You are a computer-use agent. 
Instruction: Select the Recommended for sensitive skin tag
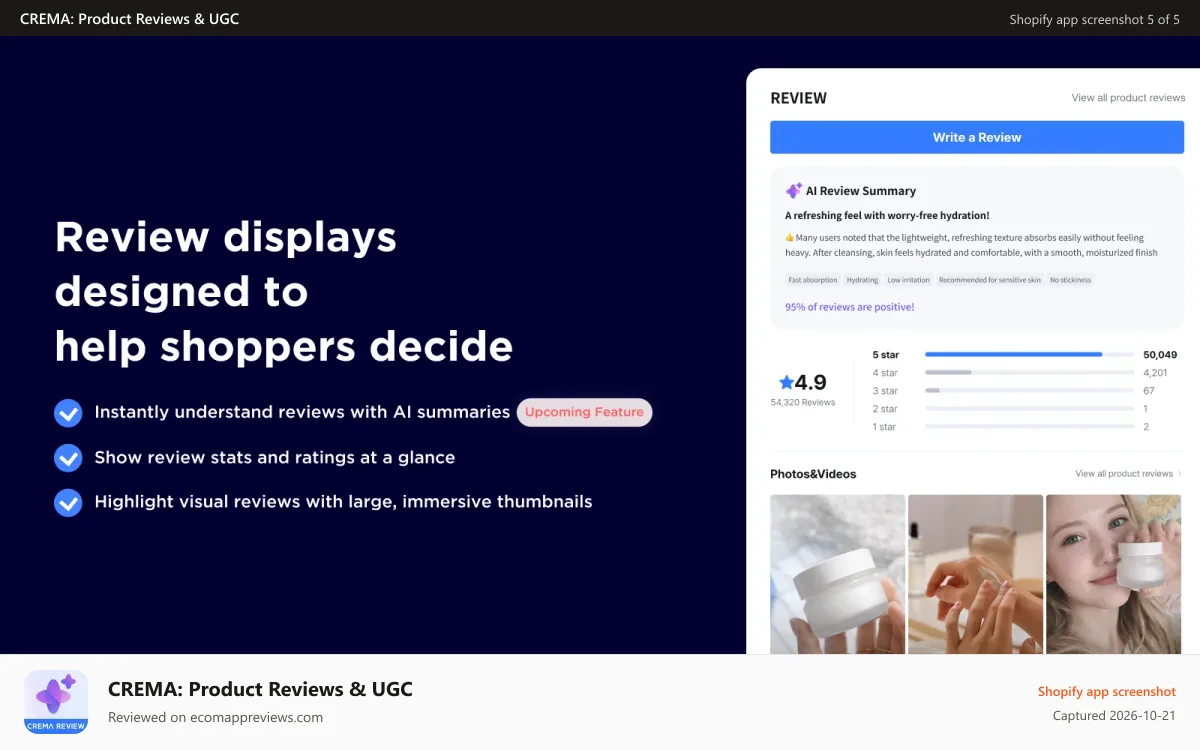pyautogui.click(x=990, y=280)
